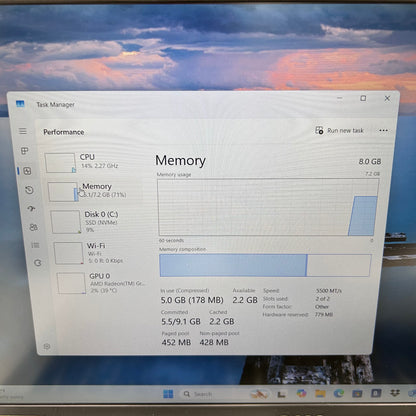Image resolution: width=416 pixels, height=416 pixels.
Task: Open the Windows Start button
Action: point(168,394)
